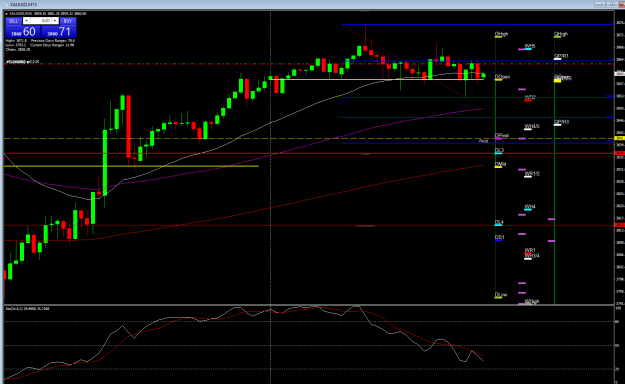Click the Pivot label near dashed yellow line
Screen dimensions: 625x384
[483, 141]
